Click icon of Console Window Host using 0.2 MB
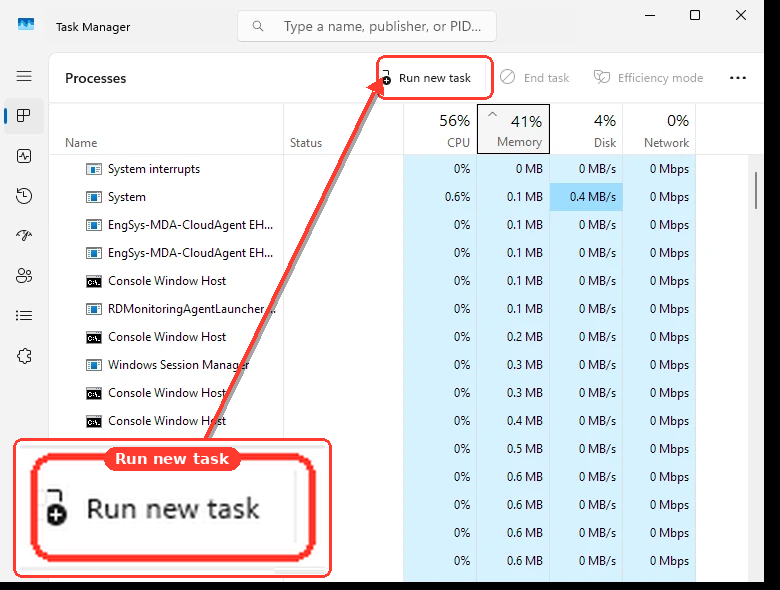Image resolution: width=780 pixels, height=590 pixels. (x=94, y=337)
